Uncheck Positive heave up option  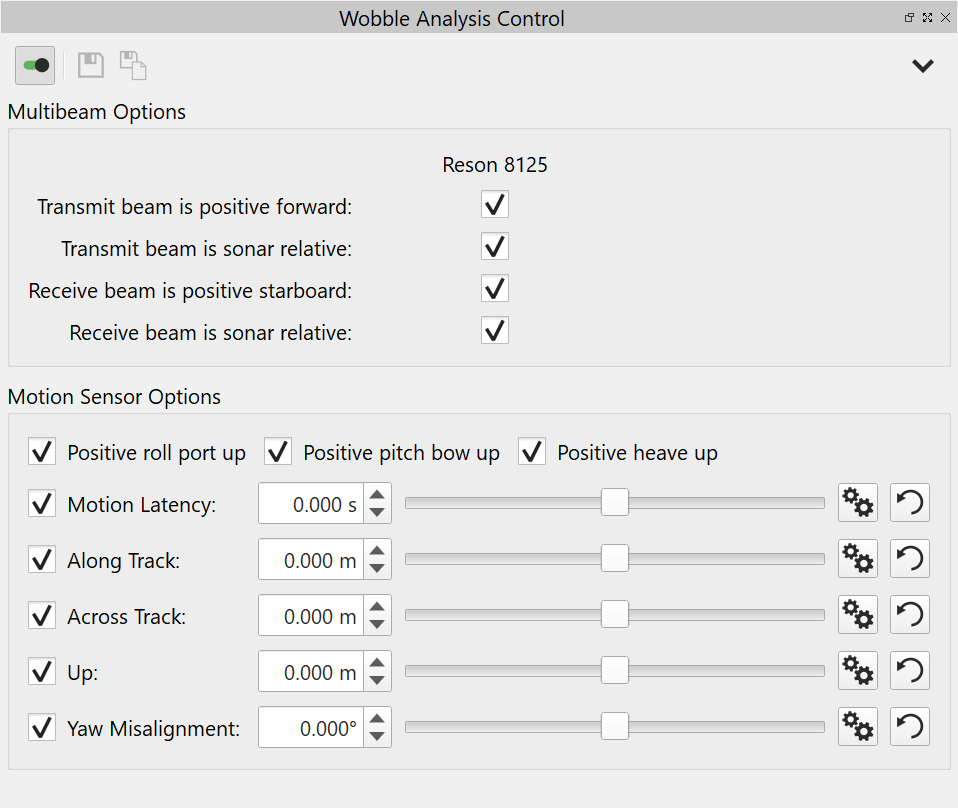[532, 452]
